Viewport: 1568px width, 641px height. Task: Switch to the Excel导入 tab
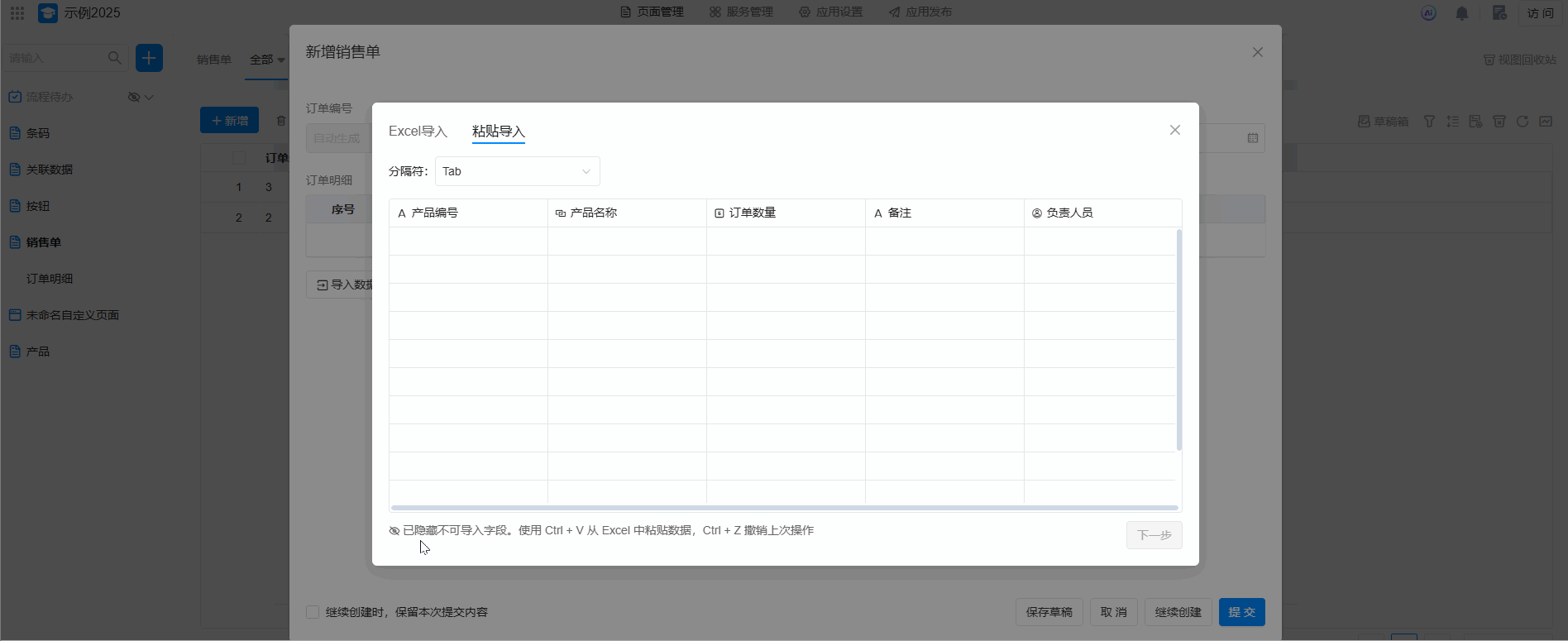(418, 132)
